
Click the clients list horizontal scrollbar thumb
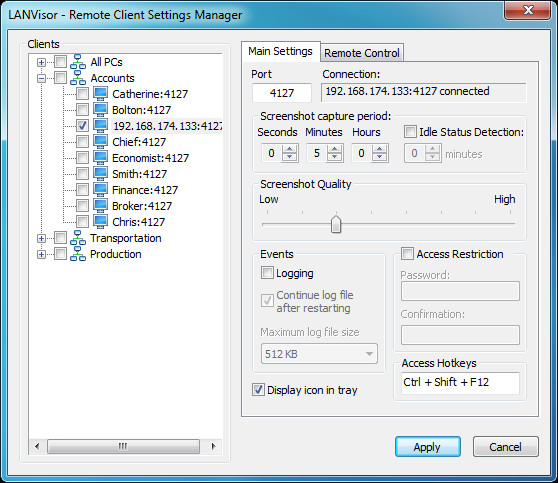point(123,446)
